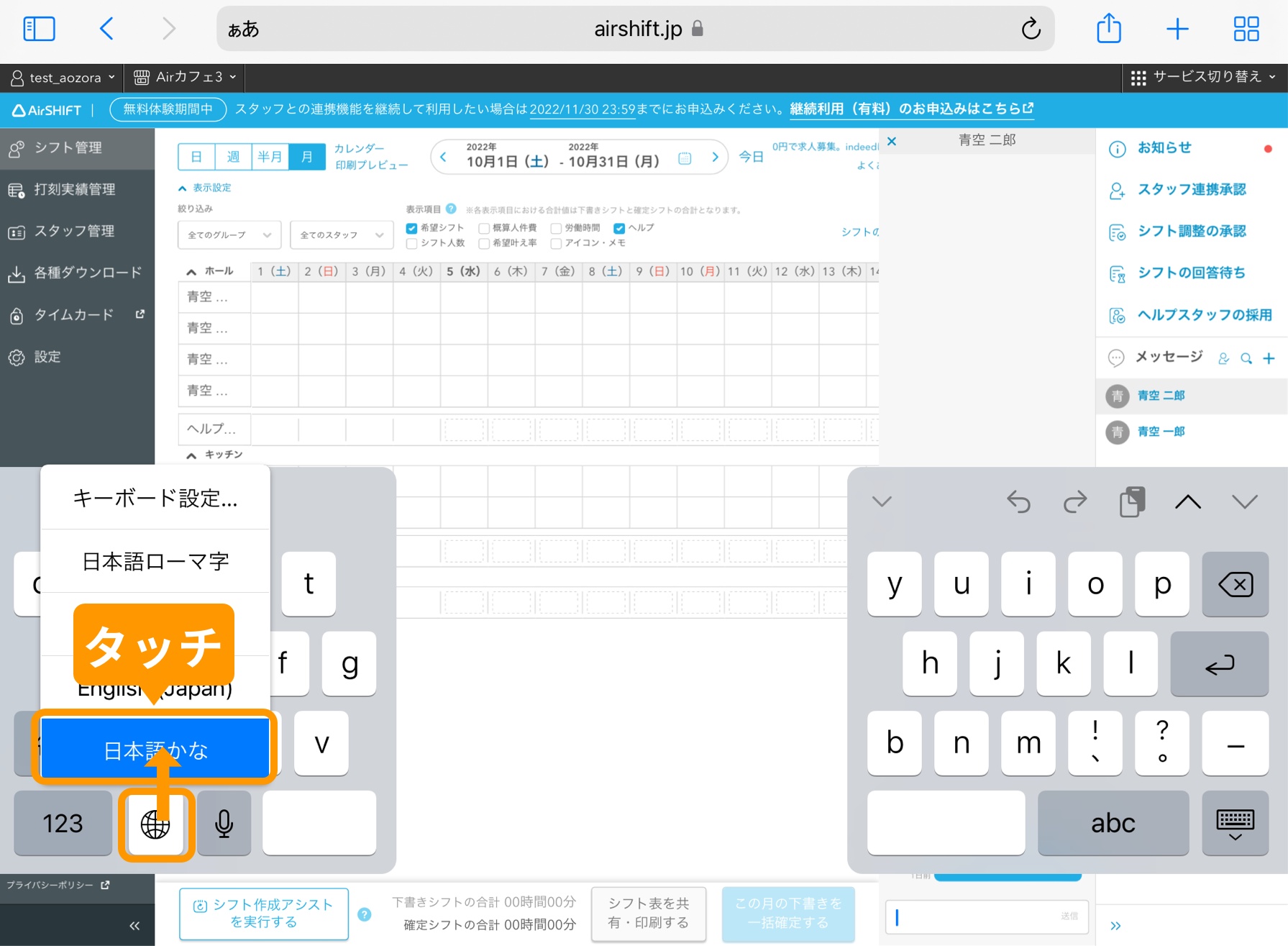Start a new message with the plus icon

click(1269, 358)
